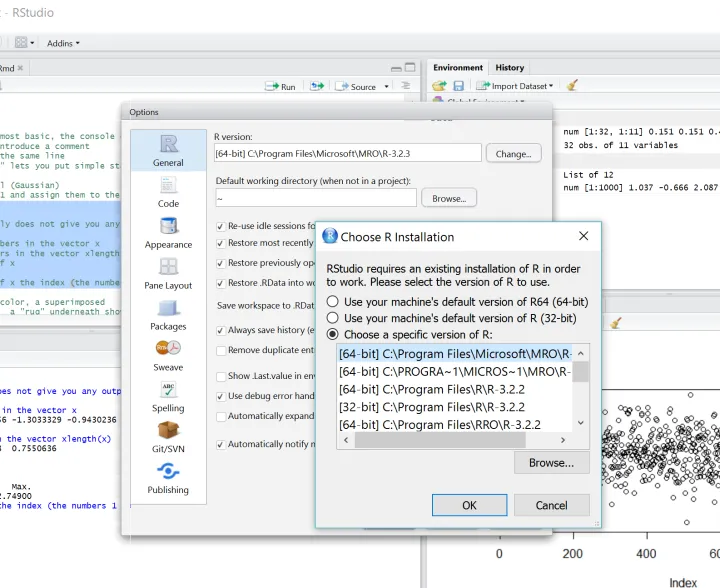
Task: Click the horizontal scroll right arrow in R list
Action: (563, 440)
